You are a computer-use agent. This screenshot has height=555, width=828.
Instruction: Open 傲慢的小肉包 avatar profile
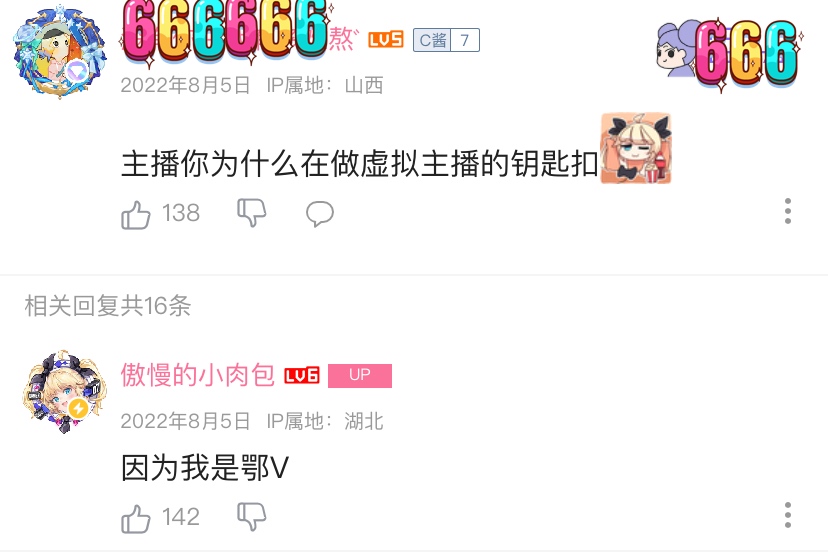pos(64,392)
